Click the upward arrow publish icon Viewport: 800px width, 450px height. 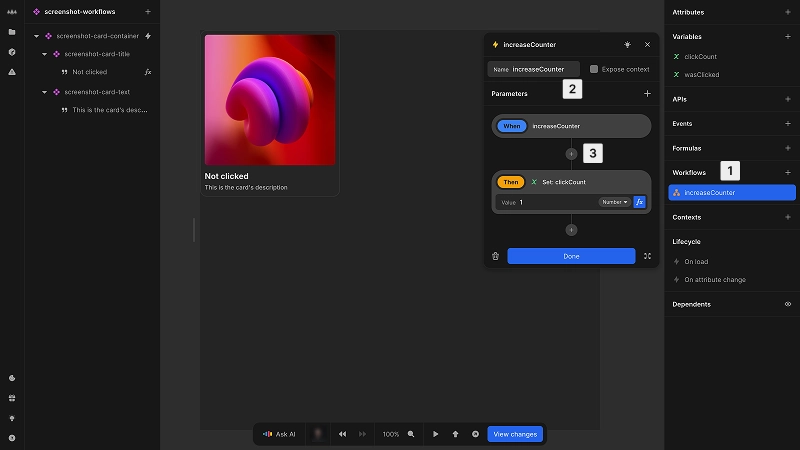pyautogui.click(x=455, y=434)
